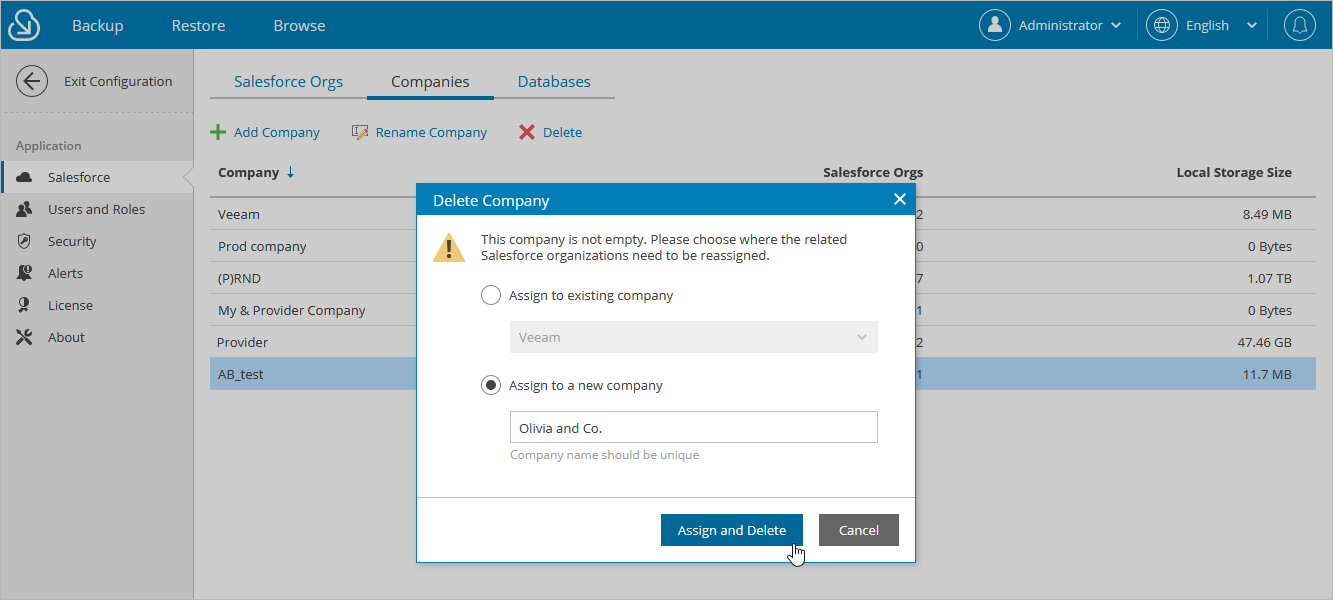
Task: Switch to the Databases tab
Action: click(554, 82)
